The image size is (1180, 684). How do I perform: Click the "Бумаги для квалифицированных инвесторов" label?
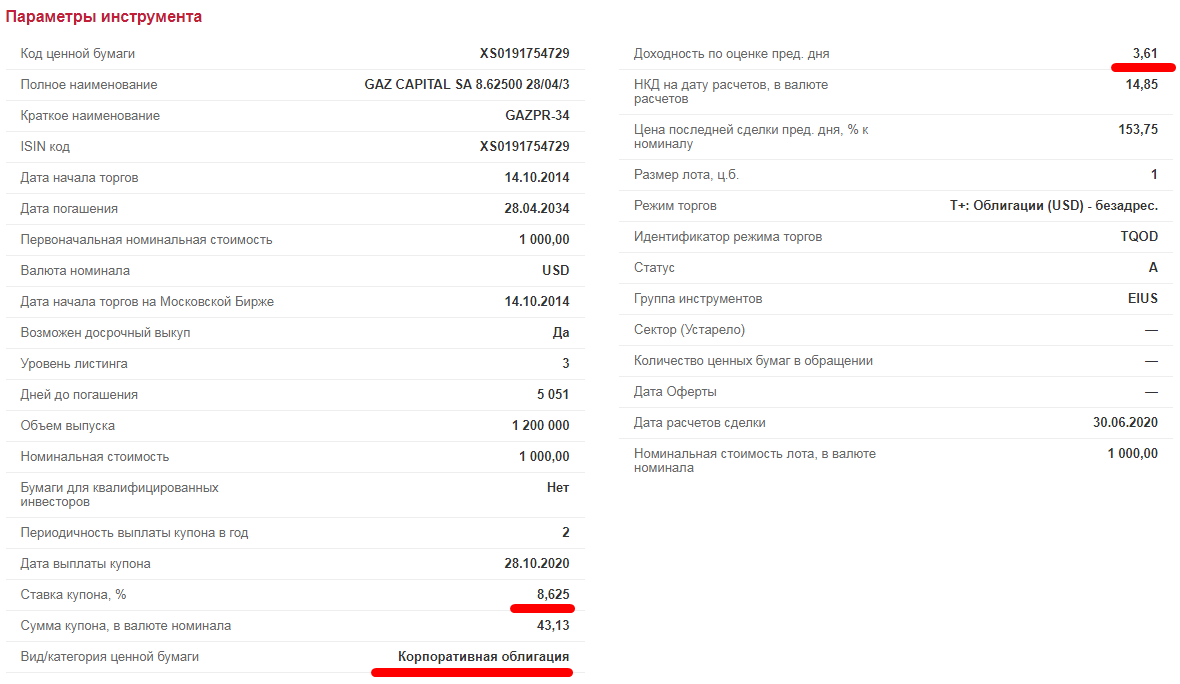tap(119, 494)
